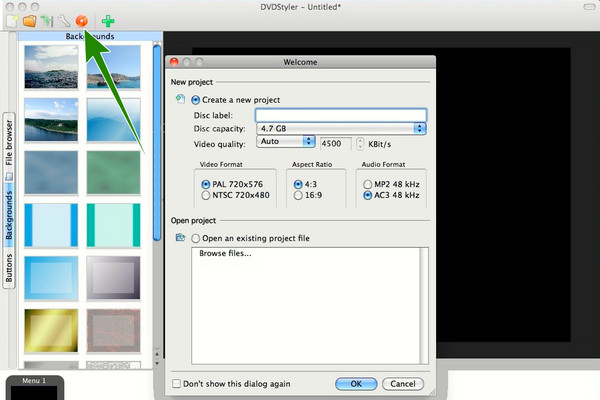Select the blue sea island background thumbnail
The height and width of the screenshot is (400, 600).
coord(113,67)
